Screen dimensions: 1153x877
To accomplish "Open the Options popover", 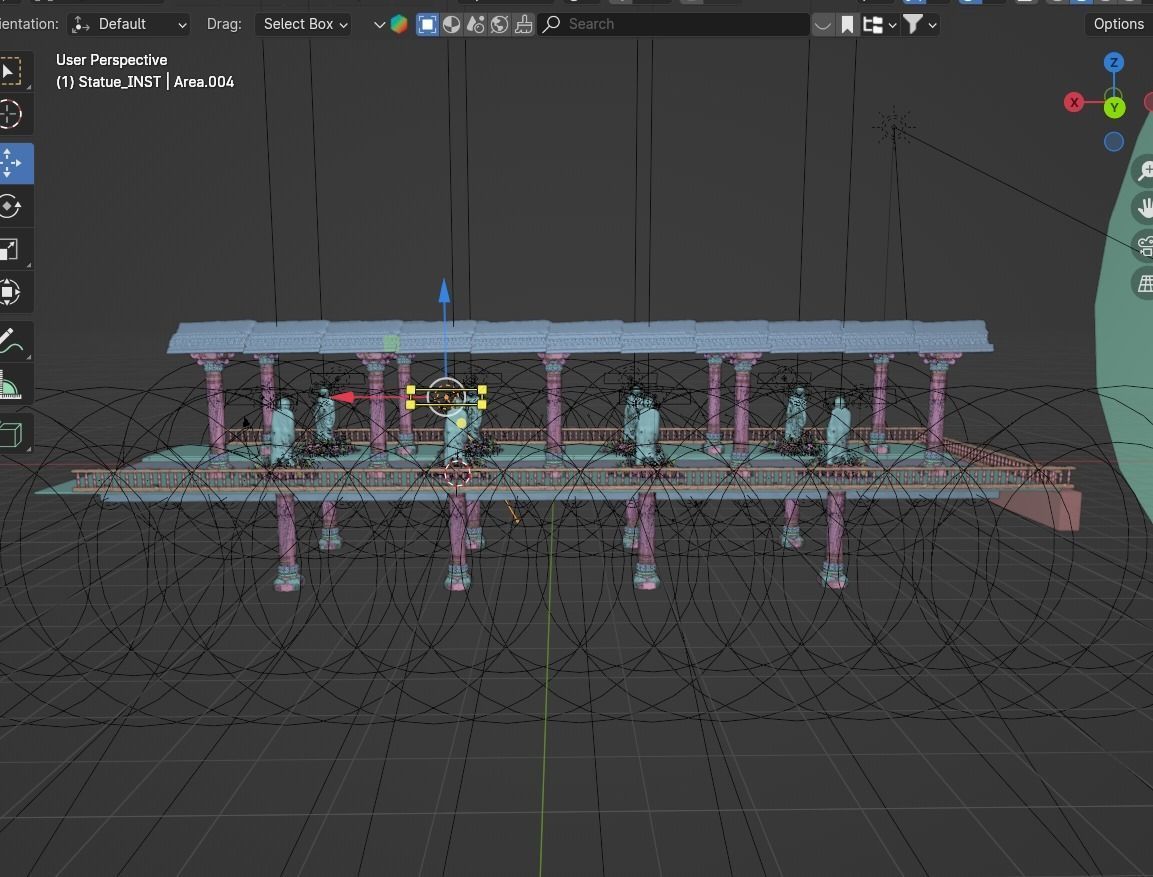I will pos(1118,24).
